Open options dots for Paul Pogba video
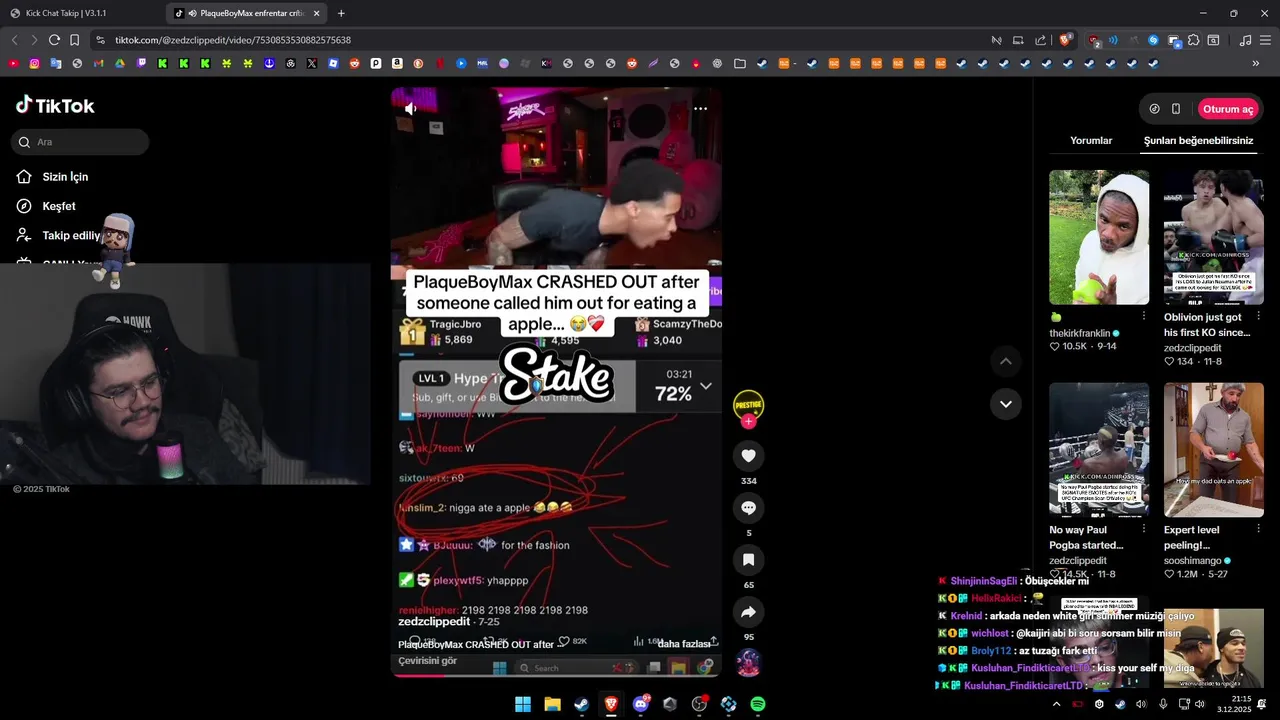This screenshot has height=720, width=1280. [1143, 529]
